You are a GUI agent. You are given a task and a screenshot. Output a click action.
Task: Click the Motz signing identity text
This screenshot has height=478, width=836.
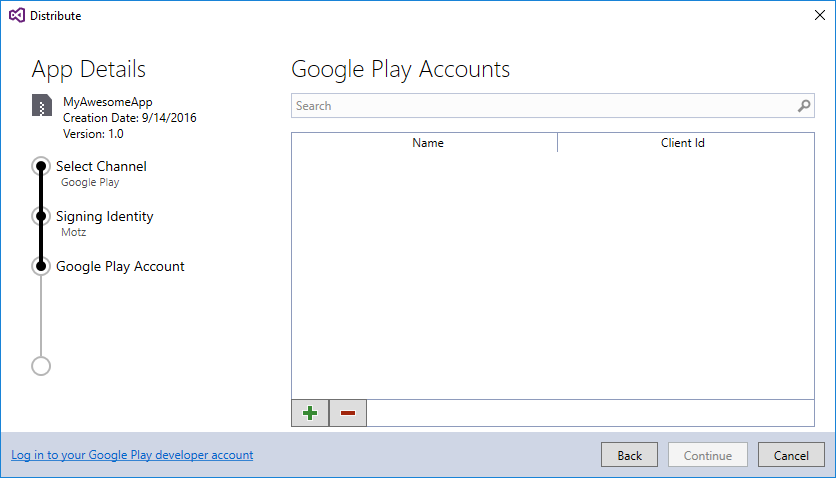click(x=74, y=232)
